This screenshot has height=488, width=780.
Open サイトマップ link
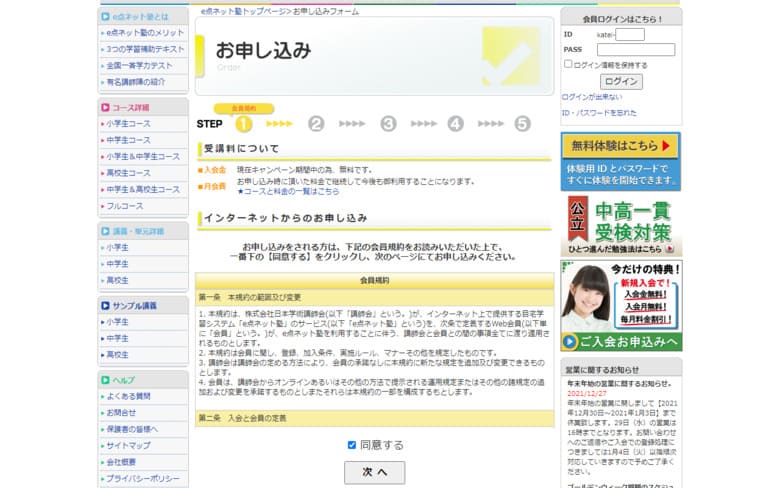pos(128,446)
